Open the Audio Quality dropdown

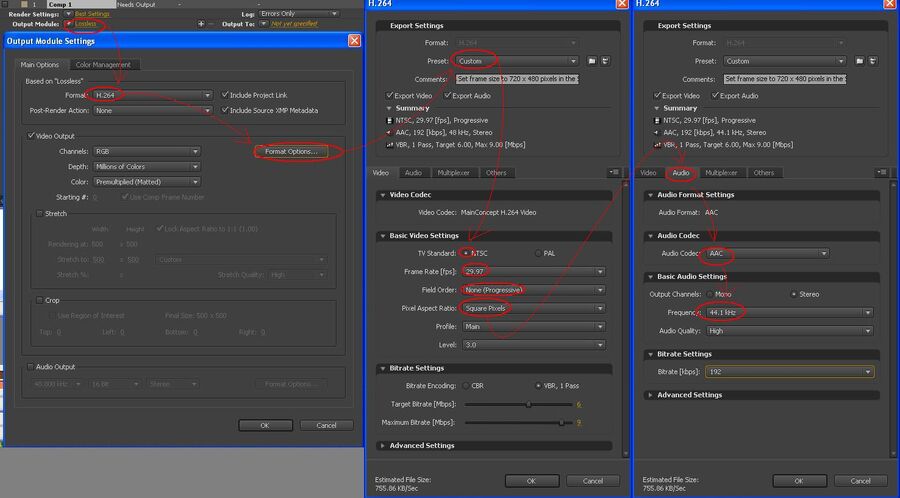[790, 330]
